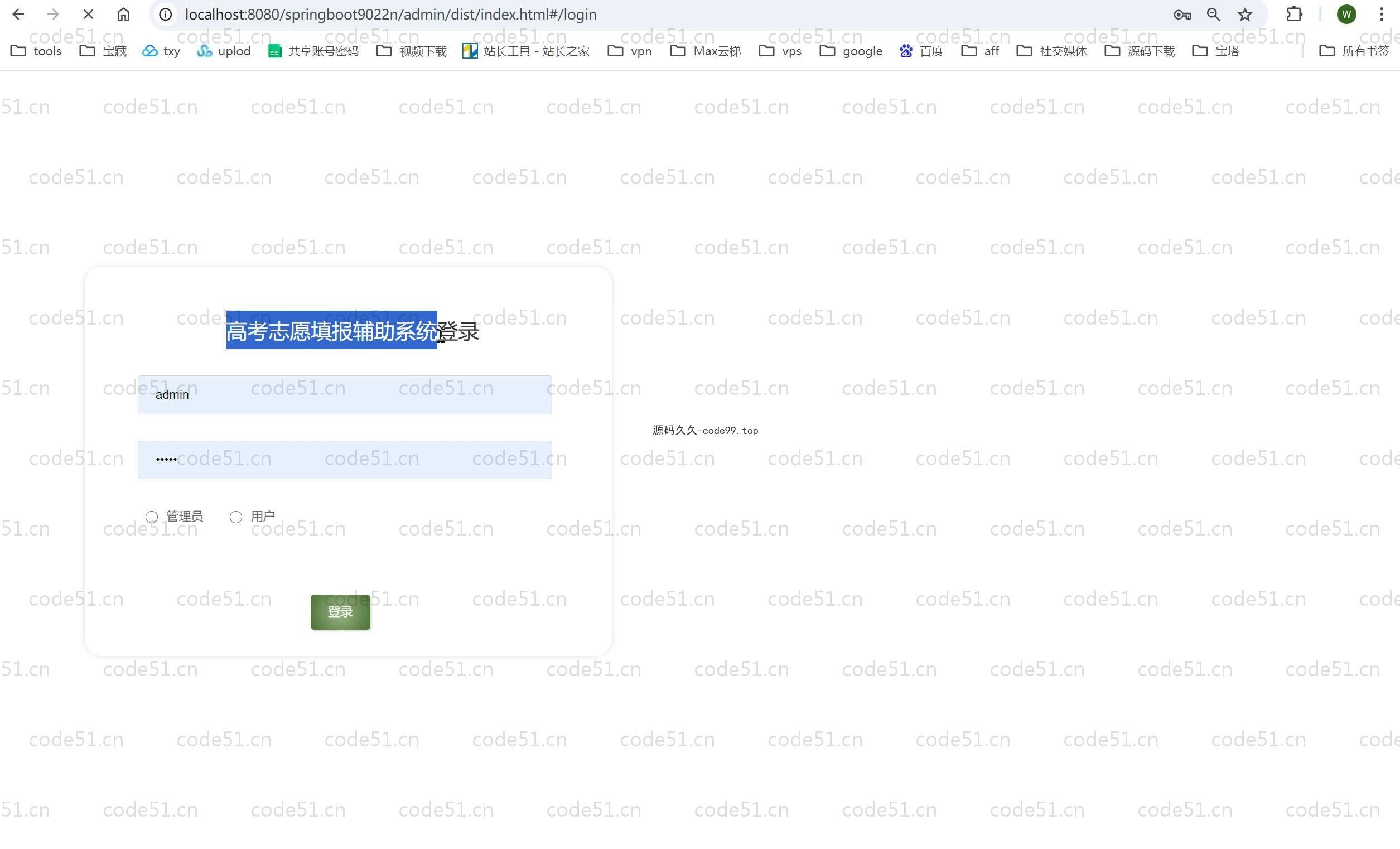Click the username field containing admin
The width and height of the screenshot is (1400, 849).
[x=344, y=395]
